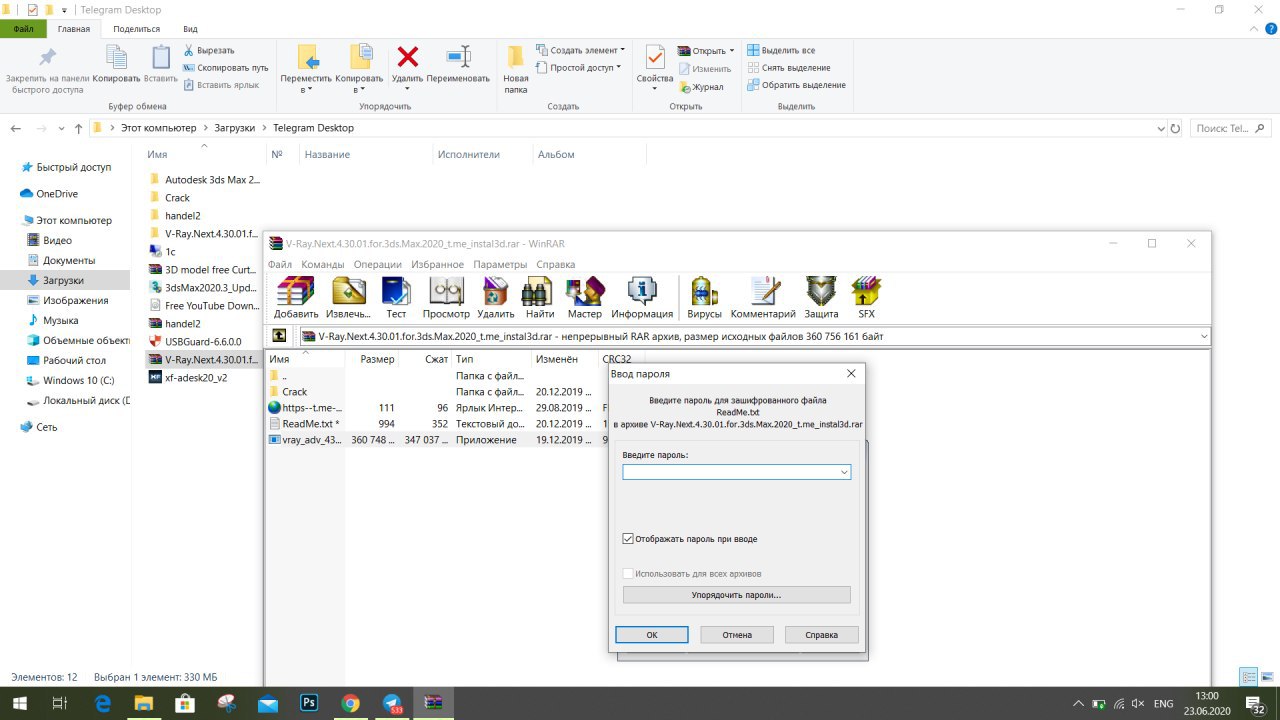Click the Извлечь (Extract) icon in WinRAR

tap(348, 298)
